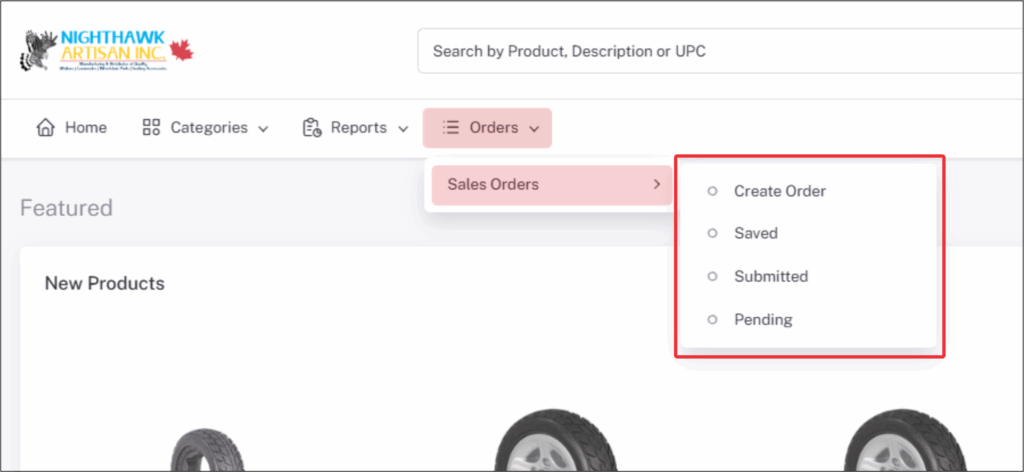The image size is (1024, 472).
Task: Open the Pending orders menu item
Action: click(x=763, y=320)
